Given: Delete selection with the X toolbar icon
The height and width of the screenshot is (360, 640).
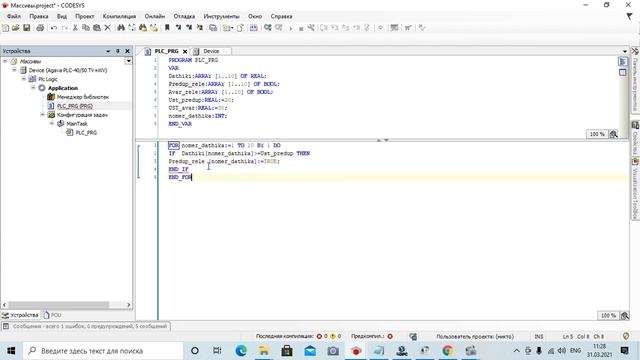Looking at the screenshot, I should (107, 28).
